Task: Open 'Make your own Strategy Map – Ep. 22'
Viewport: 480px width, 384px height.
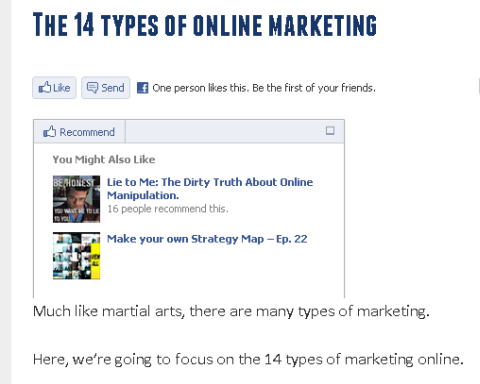Action: 207,239
